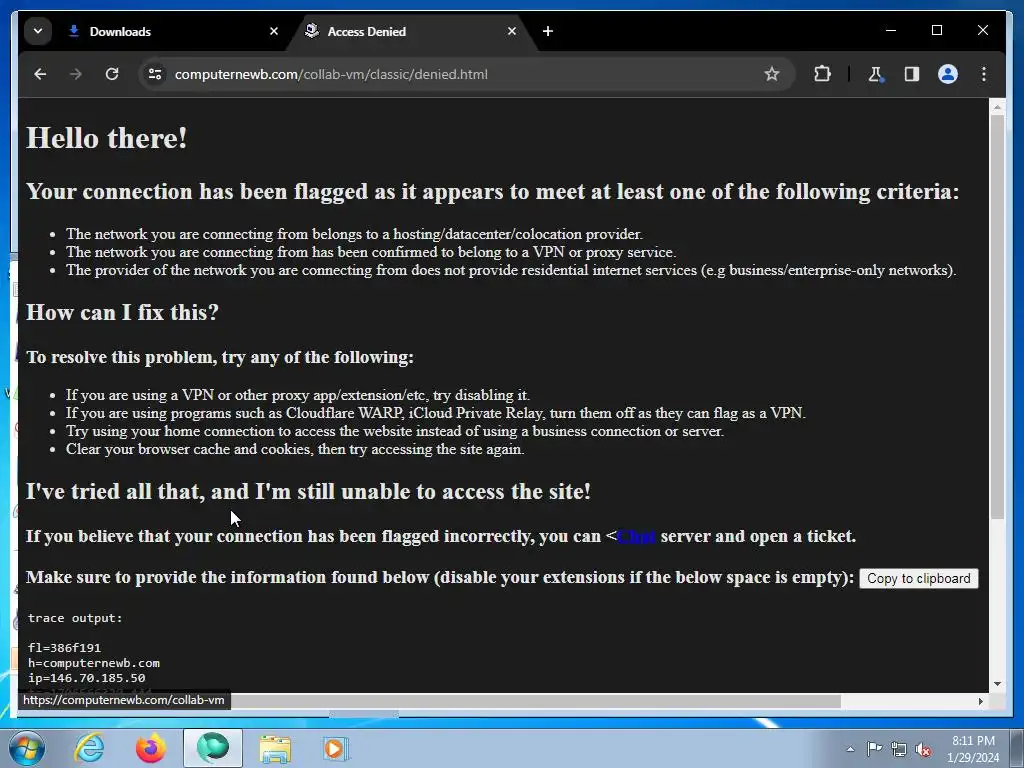
Task: Open the three-dot Chrome menu
Action: pyautogui.click(x=984, y=74)
